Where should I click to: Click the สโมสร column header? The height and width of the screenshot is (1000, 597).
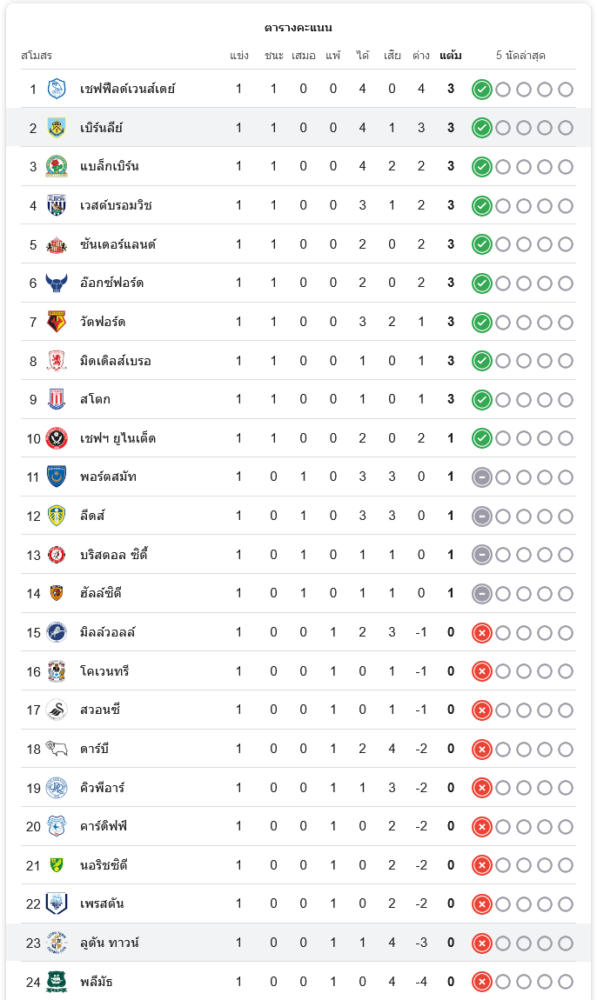click(36, 55)
